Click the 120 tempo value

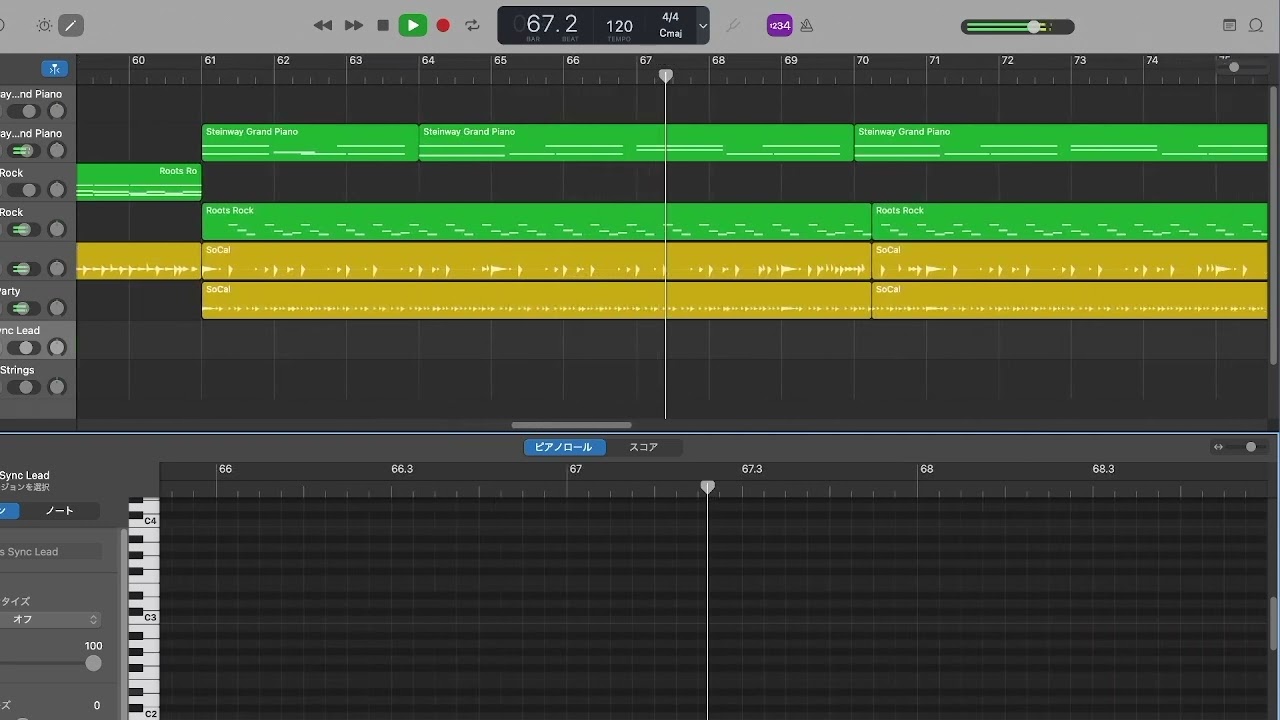click(x=619, y=26)
